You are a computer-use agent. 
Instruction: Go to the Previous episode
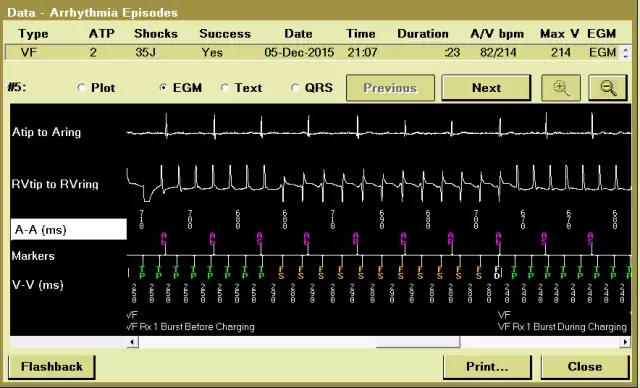point(390,88)
